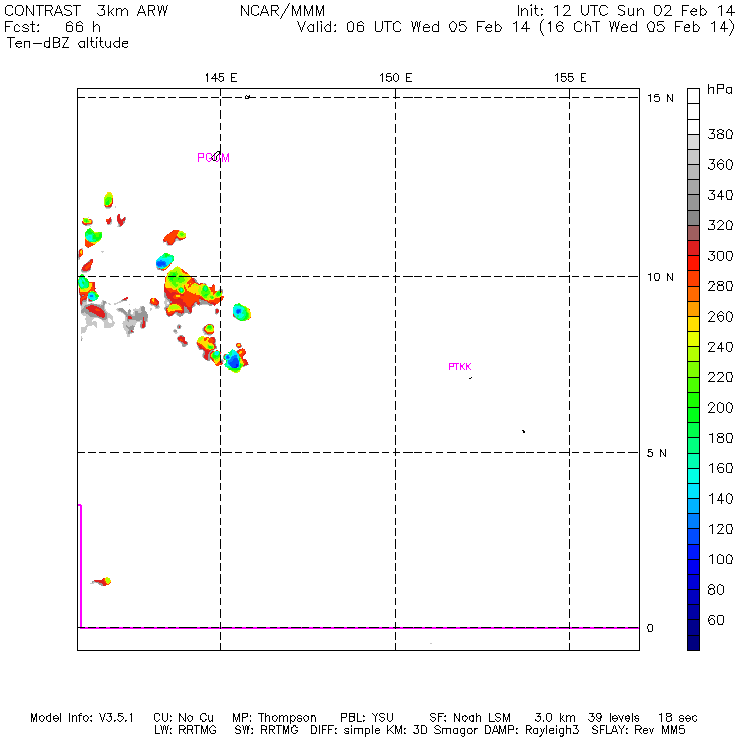Image resolution: width=740 pixels, height=740 pixels.
Task: Click the 'SF: Noah LSM' text
Action: (470, 718)
